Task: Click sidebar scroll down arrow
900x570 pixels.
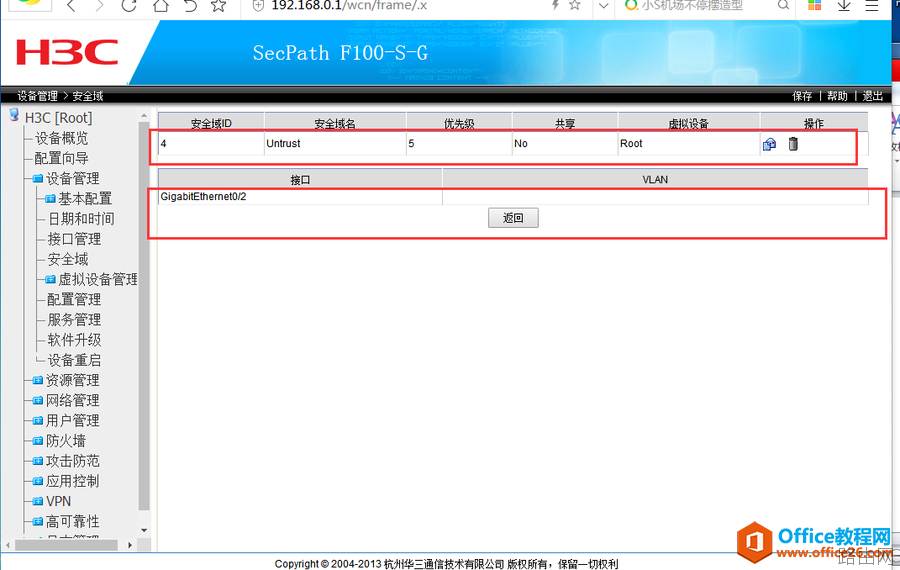Action: tap(144, 530)
